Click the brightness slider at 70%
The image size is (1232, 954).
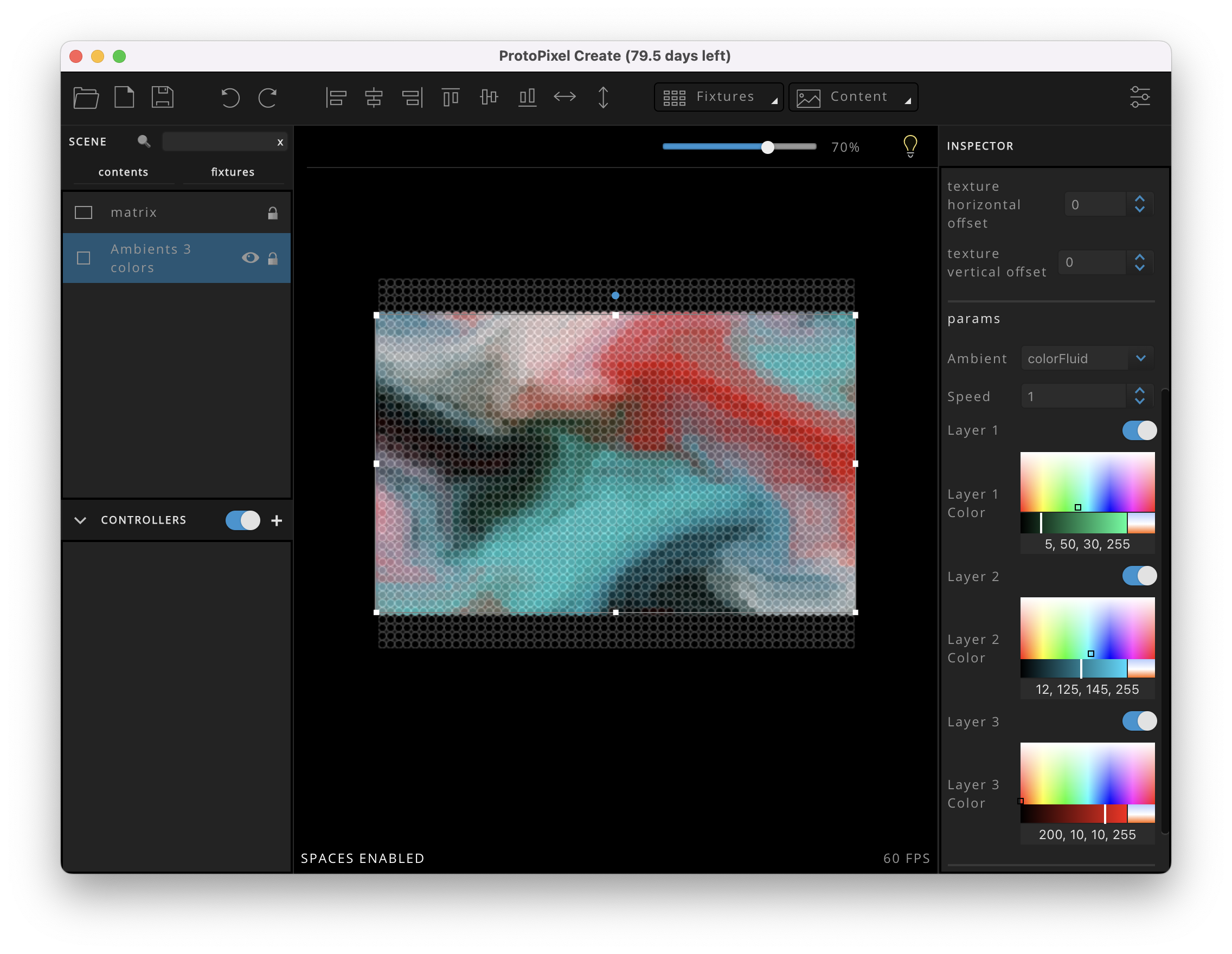[767, 147]
